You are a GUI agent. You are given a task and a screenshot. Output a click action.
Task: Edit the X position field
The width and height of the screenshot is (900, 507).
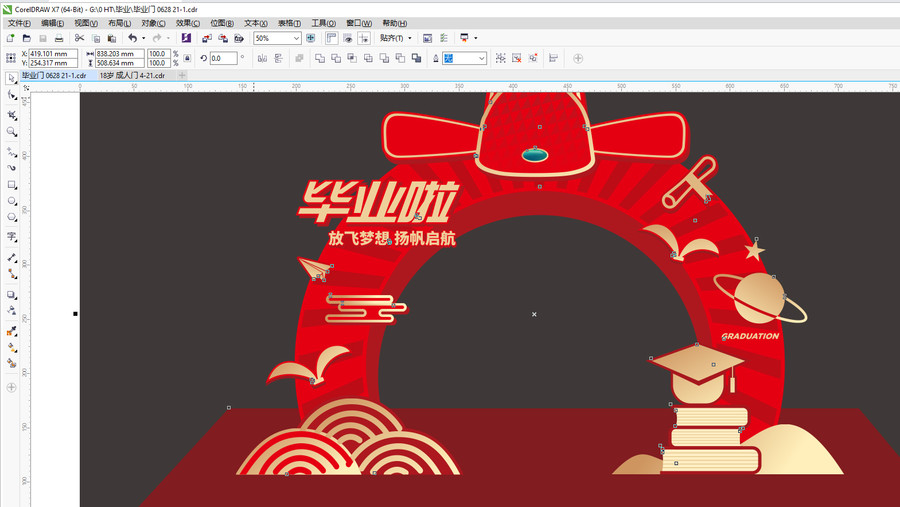click(53, 53)
